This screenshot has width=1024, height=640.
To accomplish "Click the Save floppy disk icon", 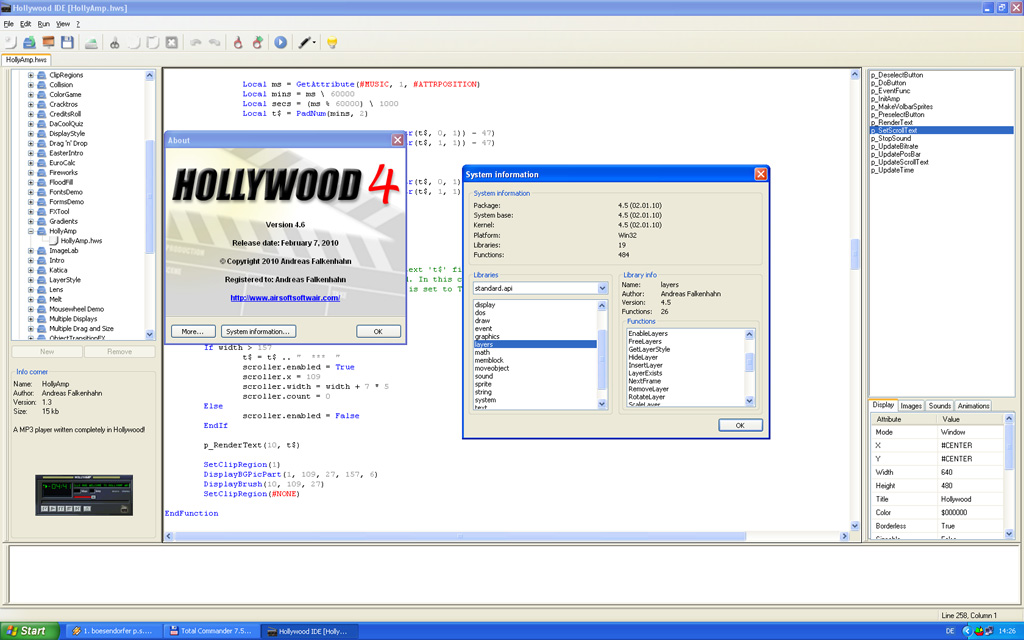I will (x=67, y=42).
